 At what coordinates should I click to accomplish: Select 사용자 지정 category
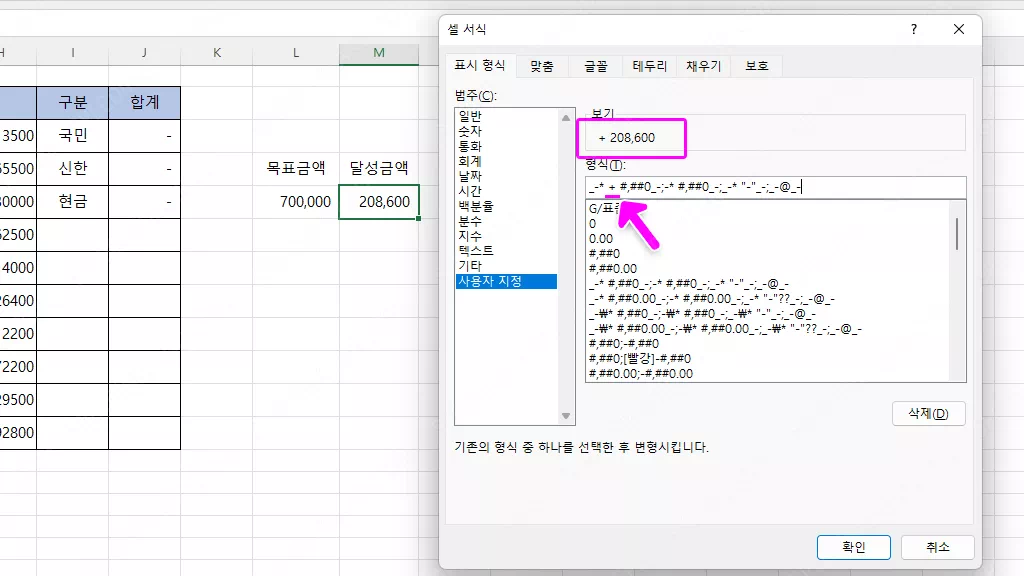point(506,281)
